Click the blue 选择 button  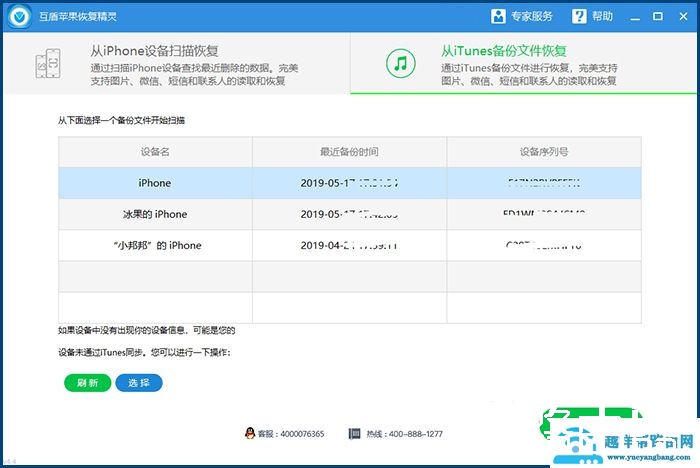[139, 383]
